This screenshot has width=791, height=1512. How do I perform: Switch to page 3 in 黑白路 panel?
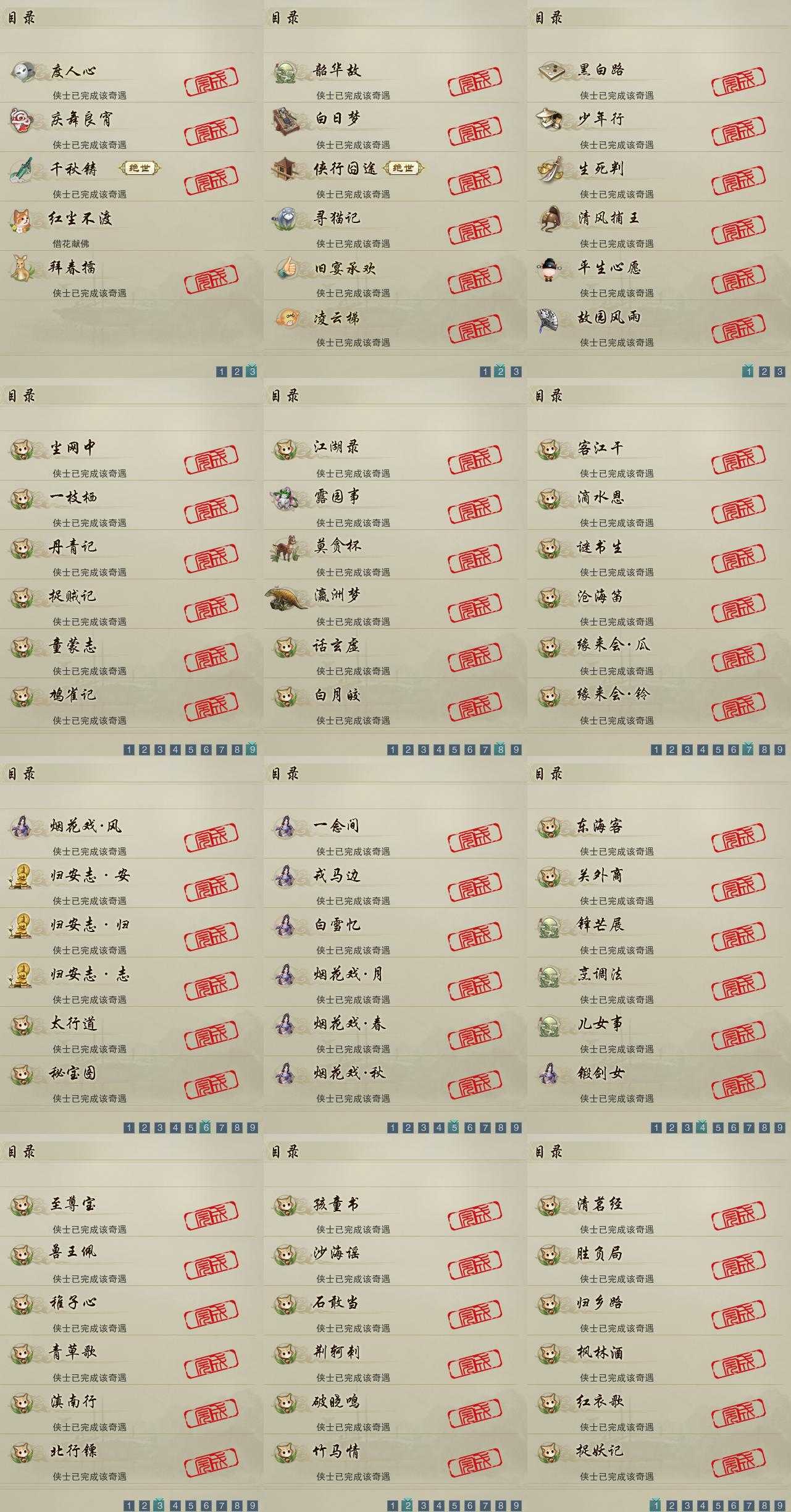coord(780,371)
